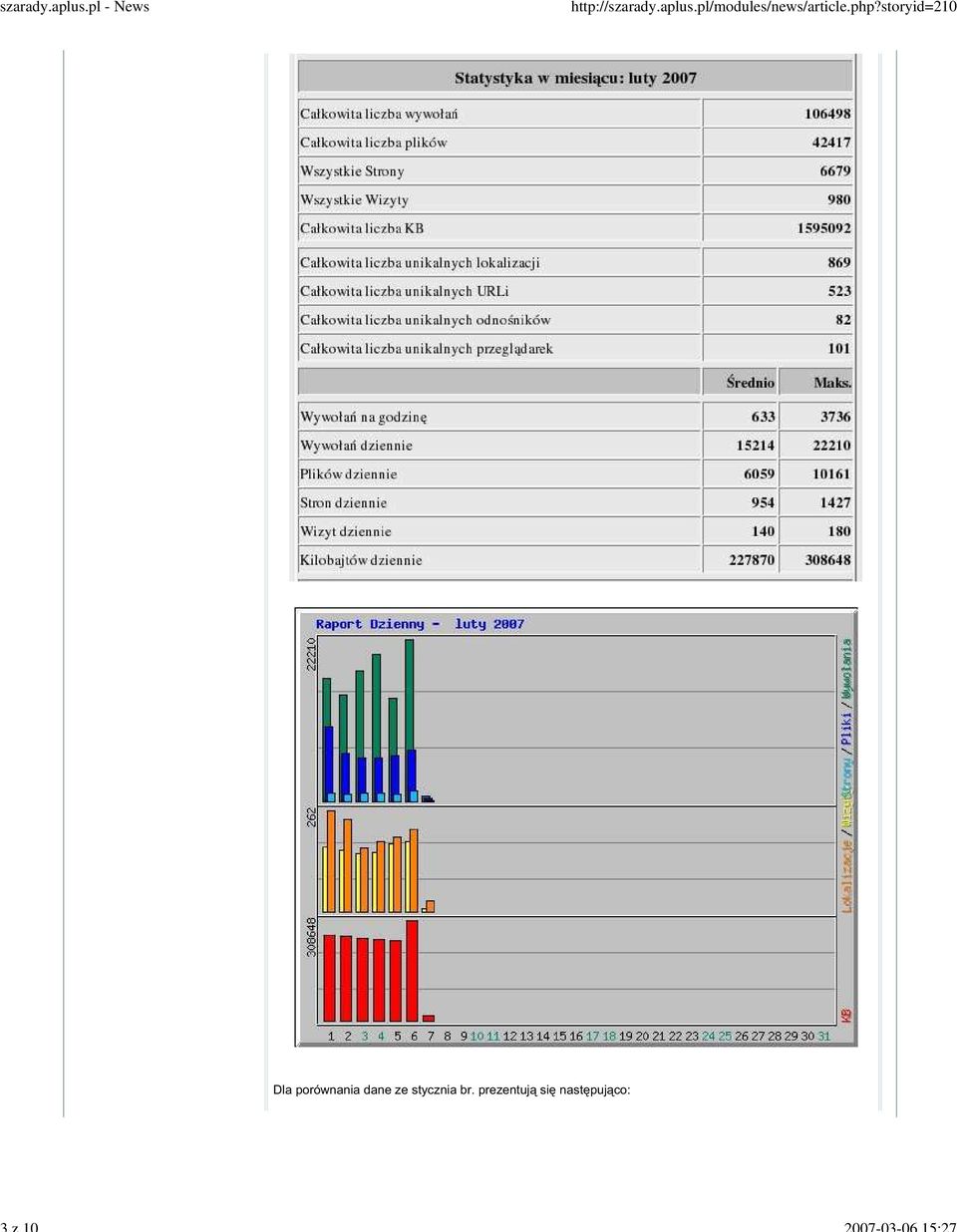Click the 'Statystyka w miesiącu: luty 2007' table header

pos(575,78)
